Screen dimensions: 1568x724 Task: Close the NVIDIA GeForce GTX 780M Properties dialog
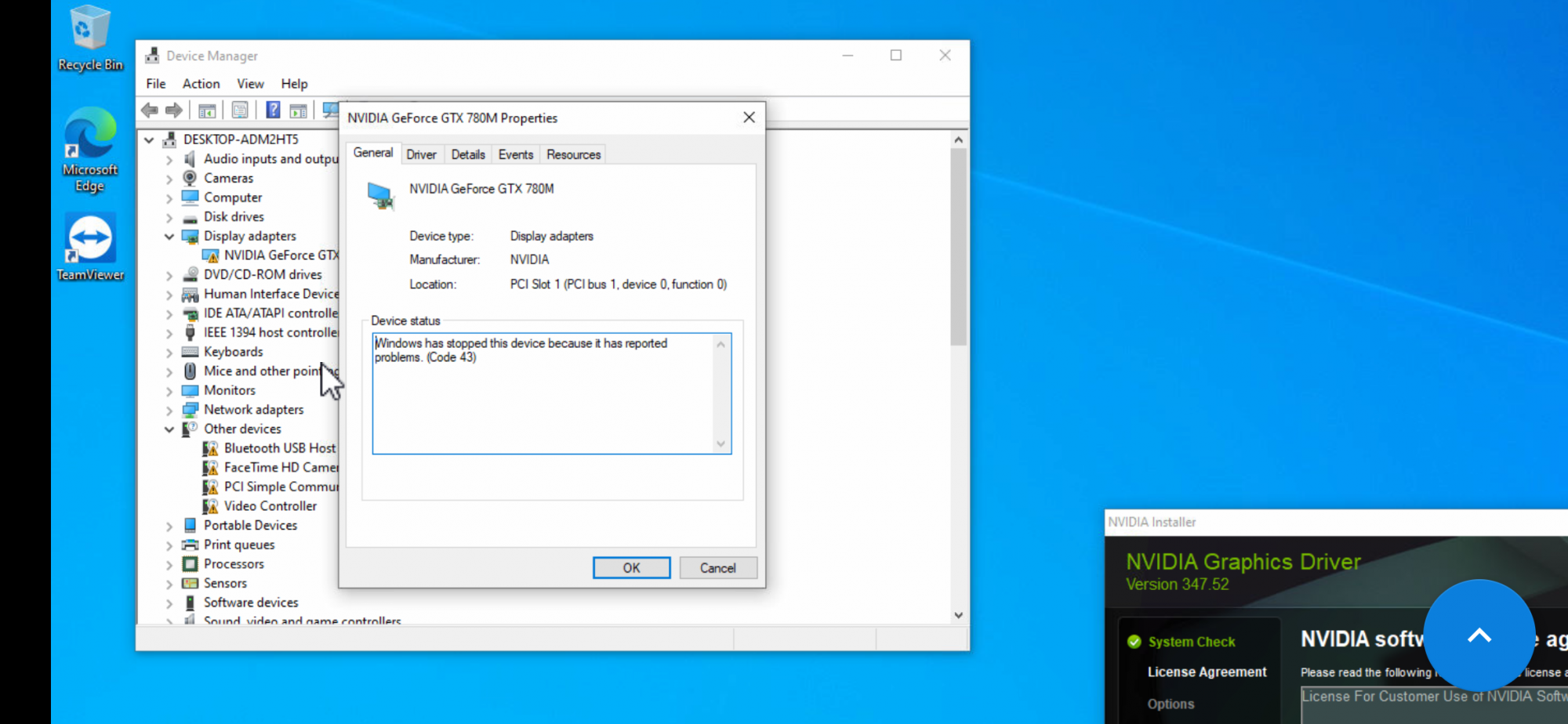click(750, 118)
